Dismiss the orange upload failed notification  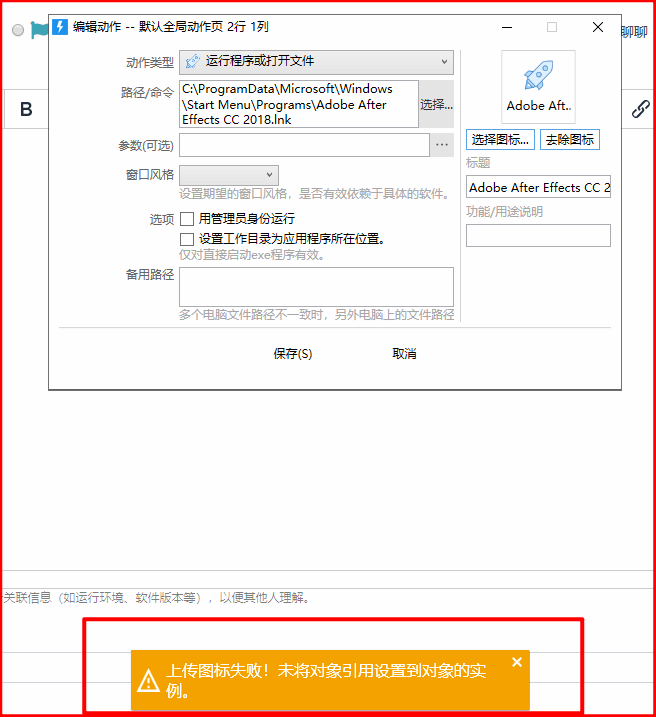coord(517,662)
